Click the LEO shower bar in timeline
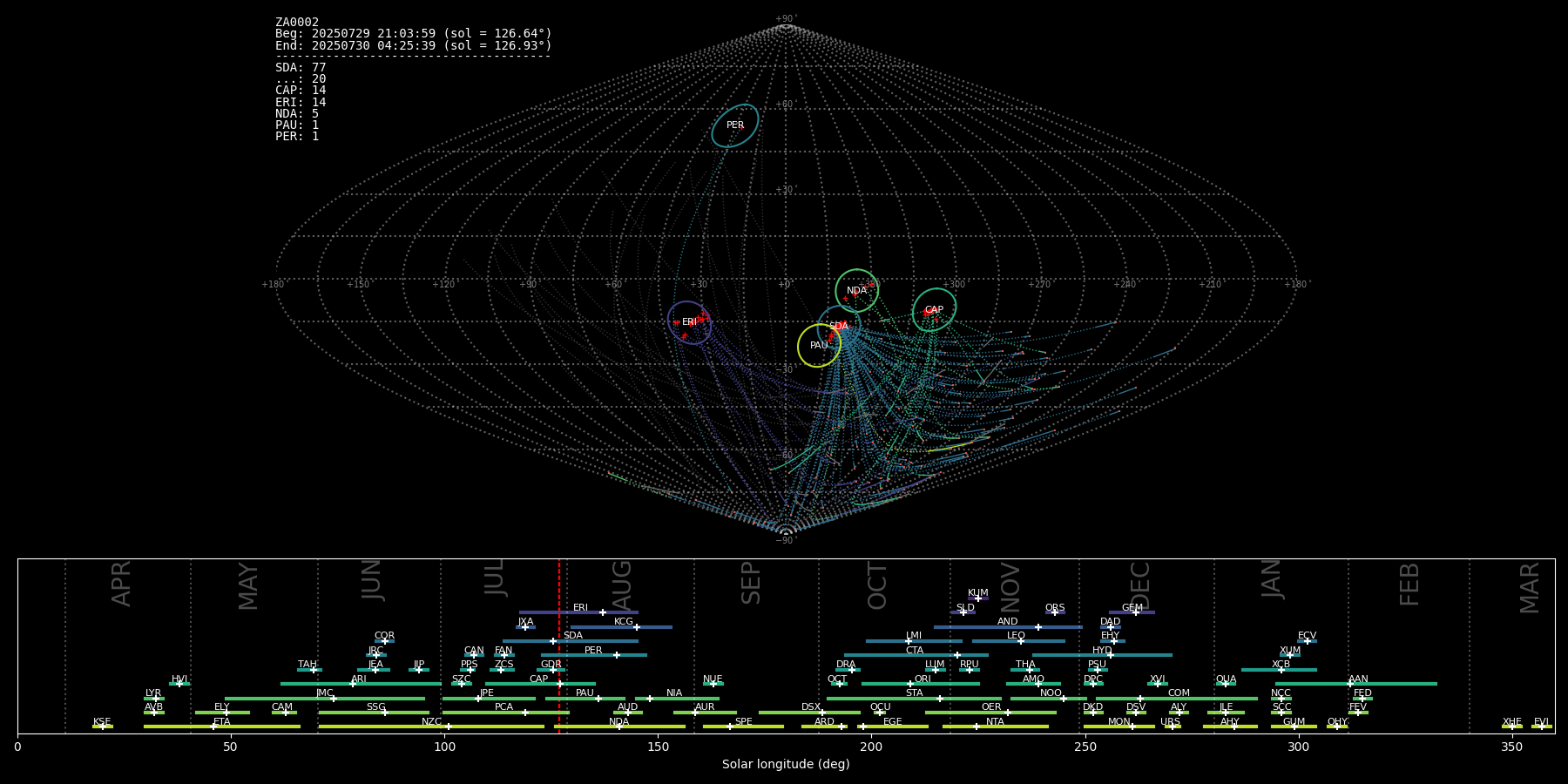The image size is (1568, 784). pos(1018,641)
